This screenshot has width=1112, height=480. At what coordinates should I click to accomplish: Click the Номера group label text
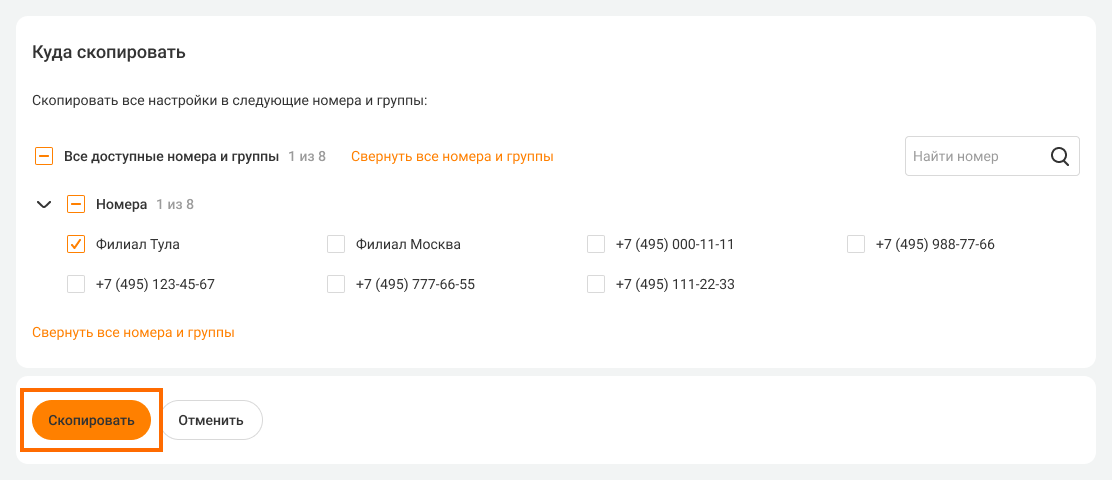[x=121, y=204]
